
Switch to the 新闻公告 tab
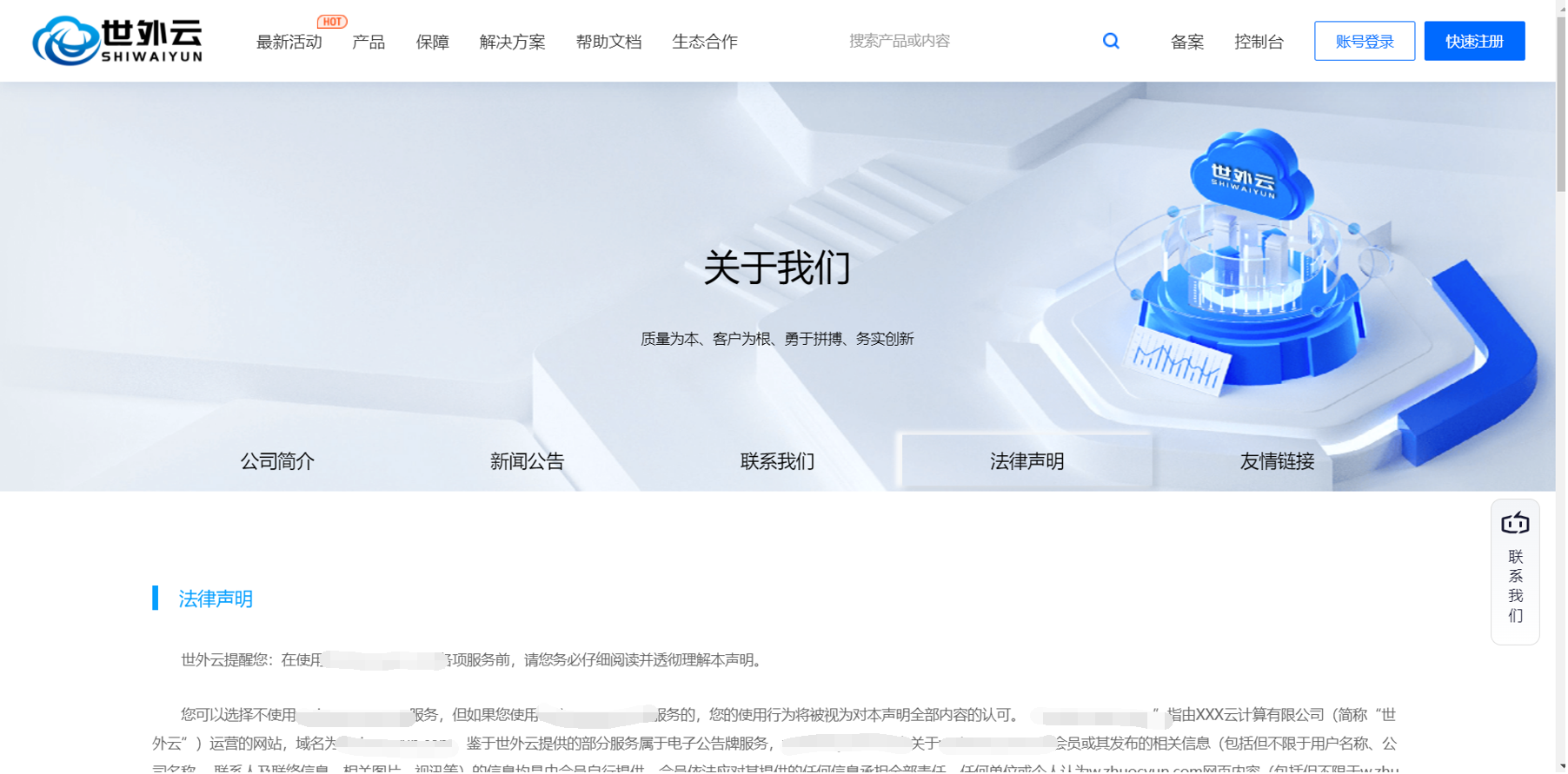pos(528,461)
